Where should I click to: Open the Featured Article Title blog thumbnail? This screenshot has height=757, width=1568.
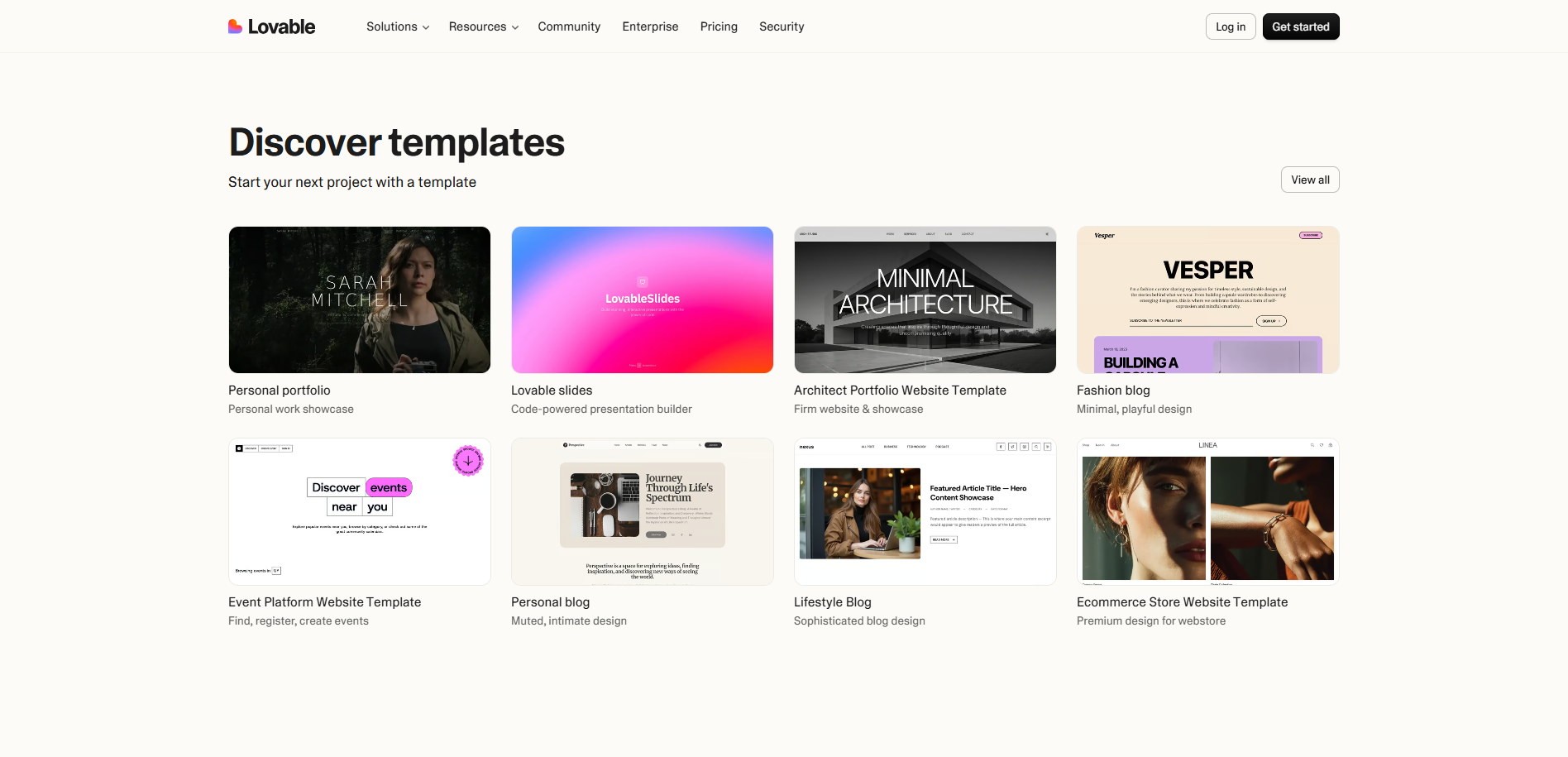click(x=925, y=511)
